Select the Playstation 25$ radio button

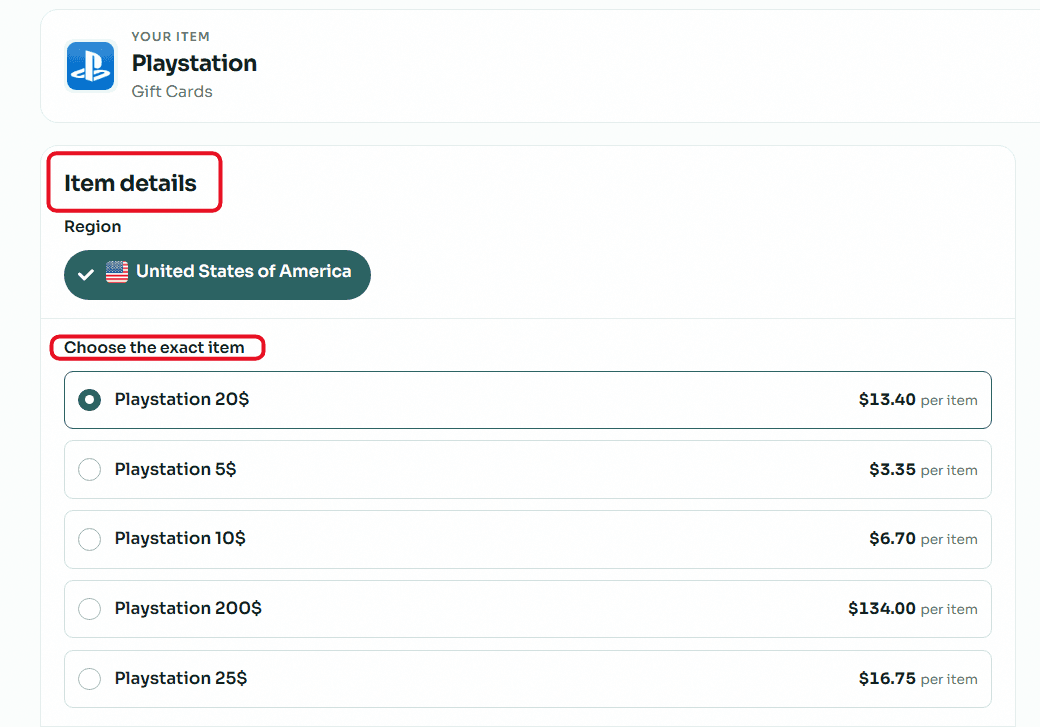click(90, 679)
